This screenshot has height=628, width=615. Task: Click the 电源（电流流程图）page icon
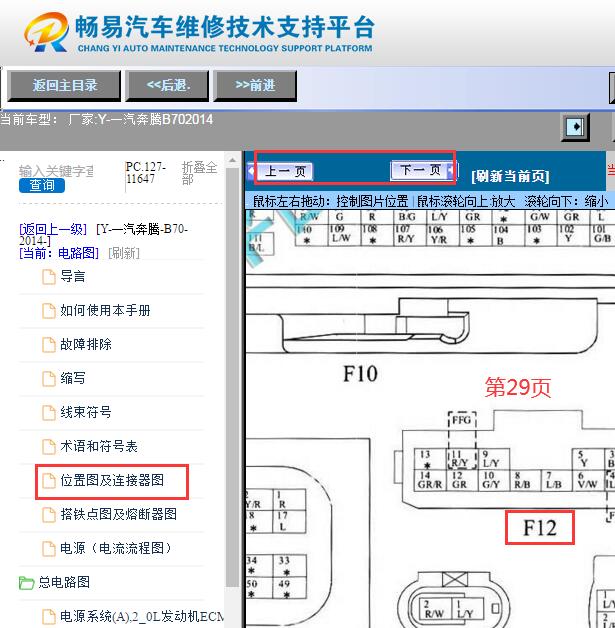pos(49,548)
